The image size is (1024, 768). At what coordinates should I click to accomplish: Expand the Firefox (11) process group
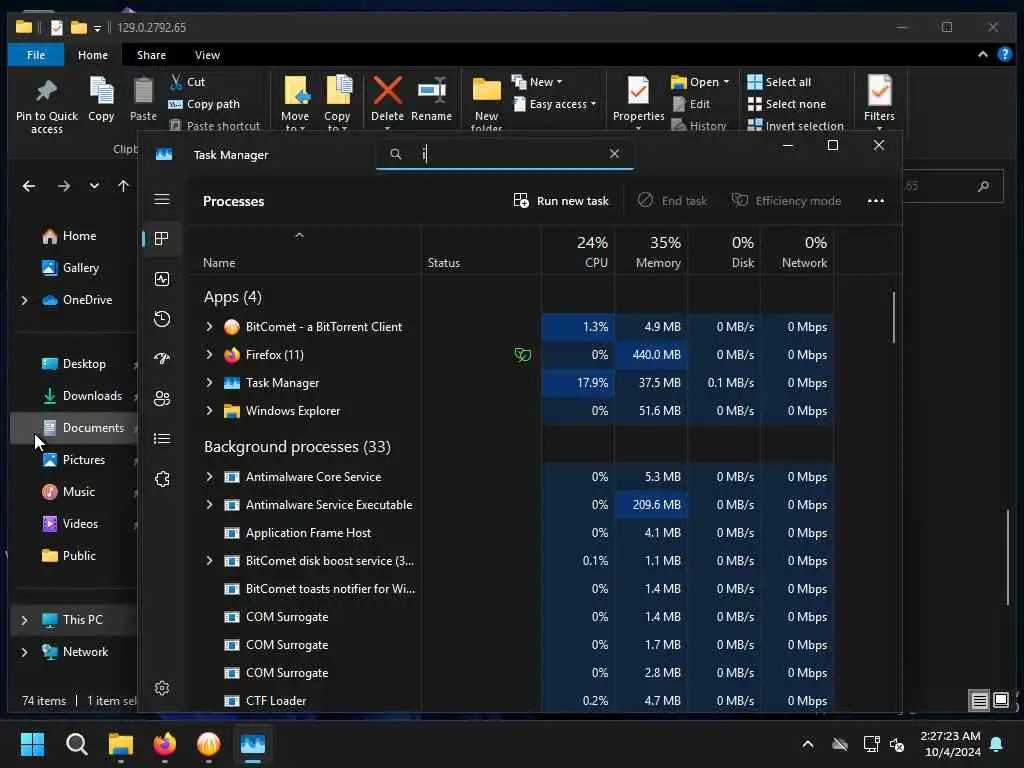click(x=209, y=355)
